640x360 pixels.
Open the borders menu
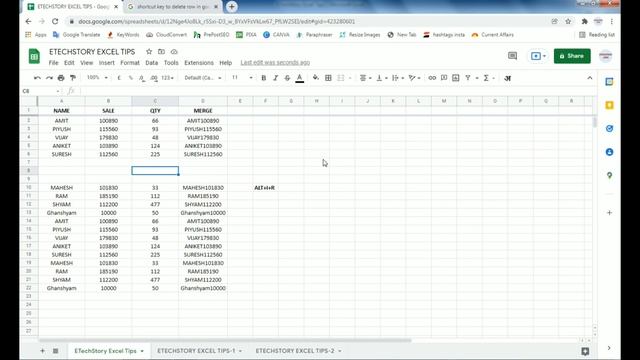[x=328, y=78]
